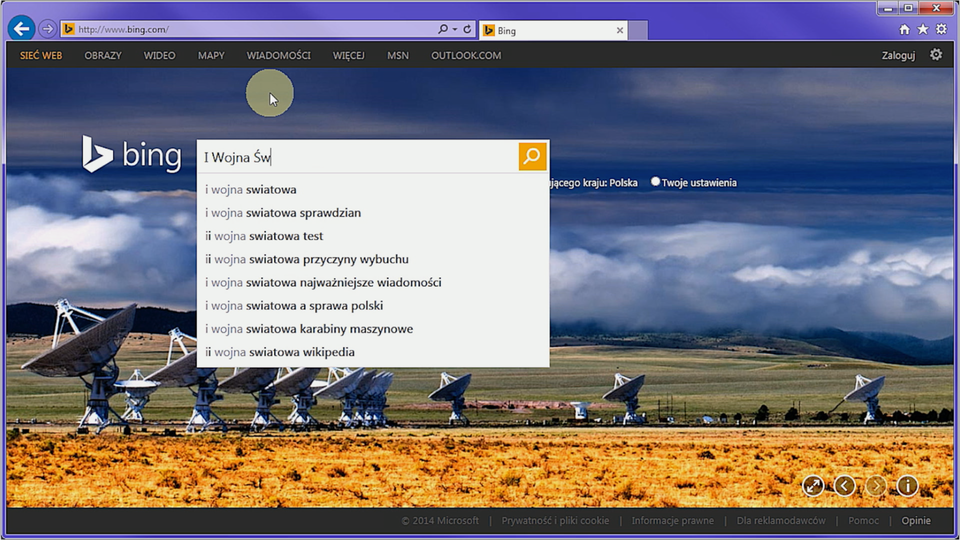This screenshot has width=960, height=540.
Task: Open WIADOMOŚCI navigation item
Action: 279,55
